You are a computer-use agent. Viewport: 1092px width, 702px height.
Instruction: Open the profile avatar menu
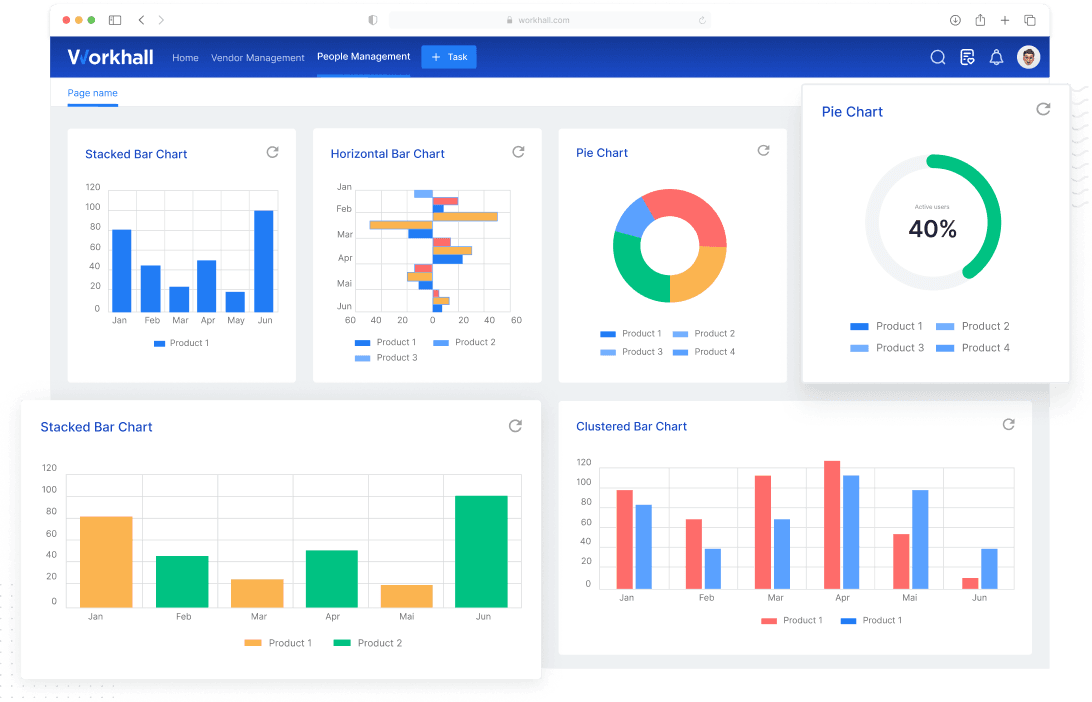[x=1028, y=57]
